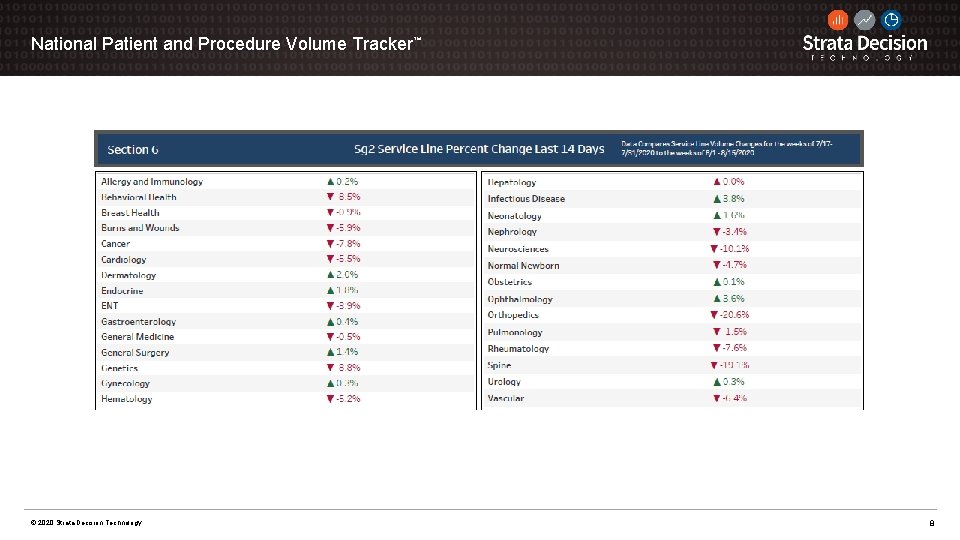Select the Dermatology row label

click(x=129, y=276)
